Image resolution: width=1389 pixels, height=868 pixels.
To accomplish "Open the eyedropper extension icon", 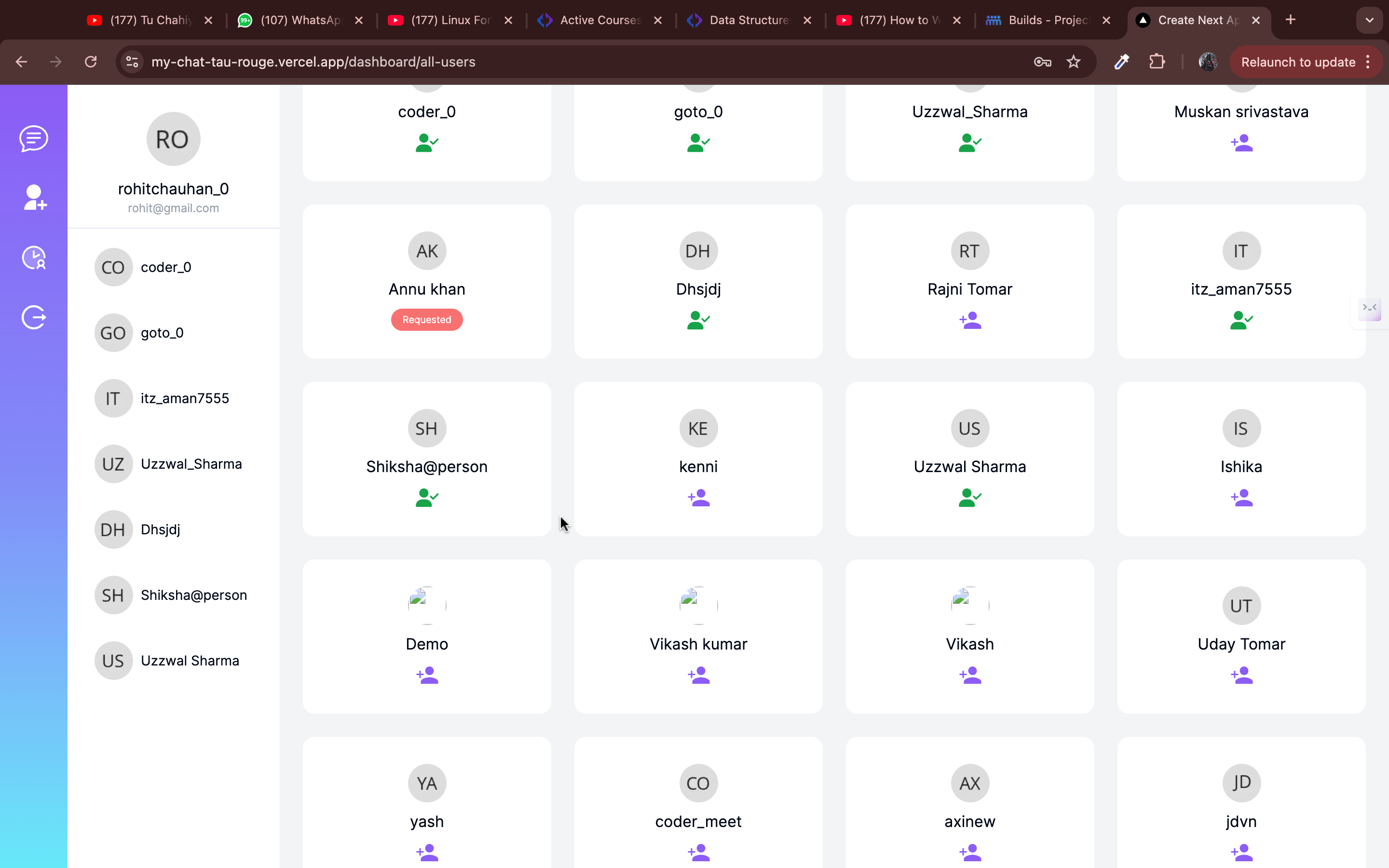I will click(1121, 62).
